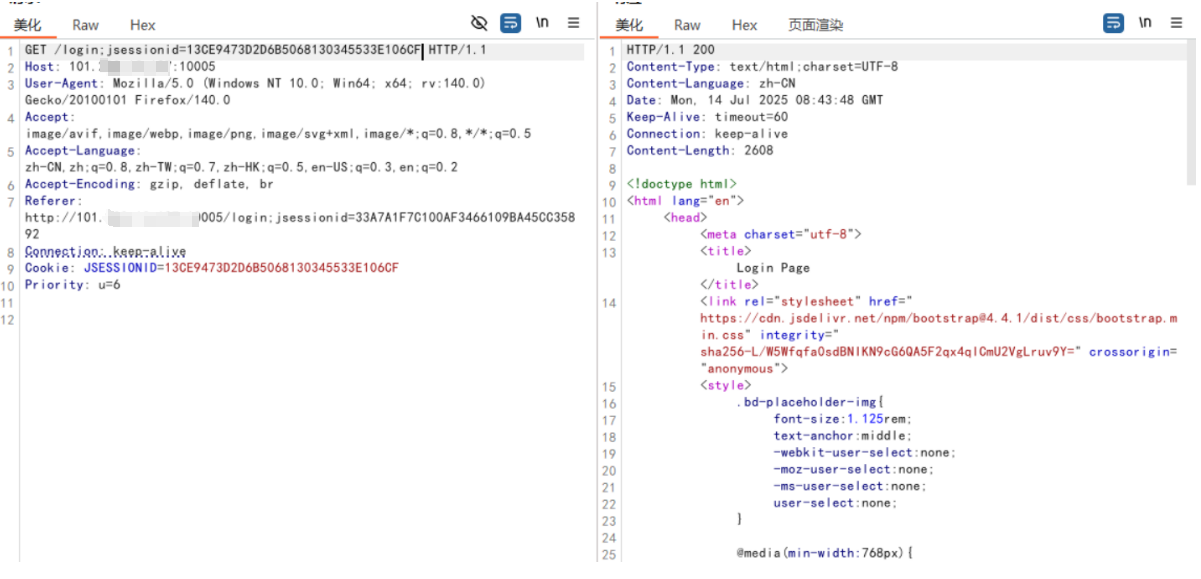Viewport: 1201px width, 579px height.
Task: Click the crossed-eye icon in request panel
Action: click(479, 23)
